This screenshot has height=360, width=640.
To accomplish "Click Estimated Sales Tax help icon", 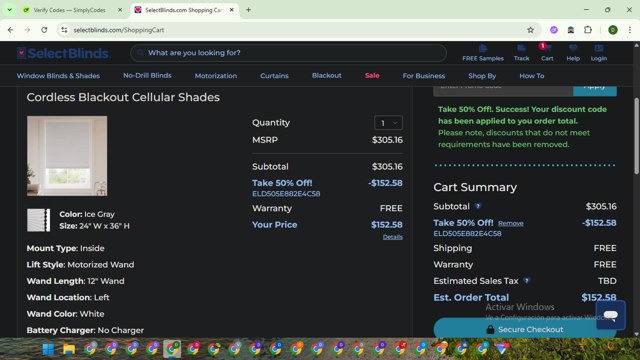I will click(527, 280).
